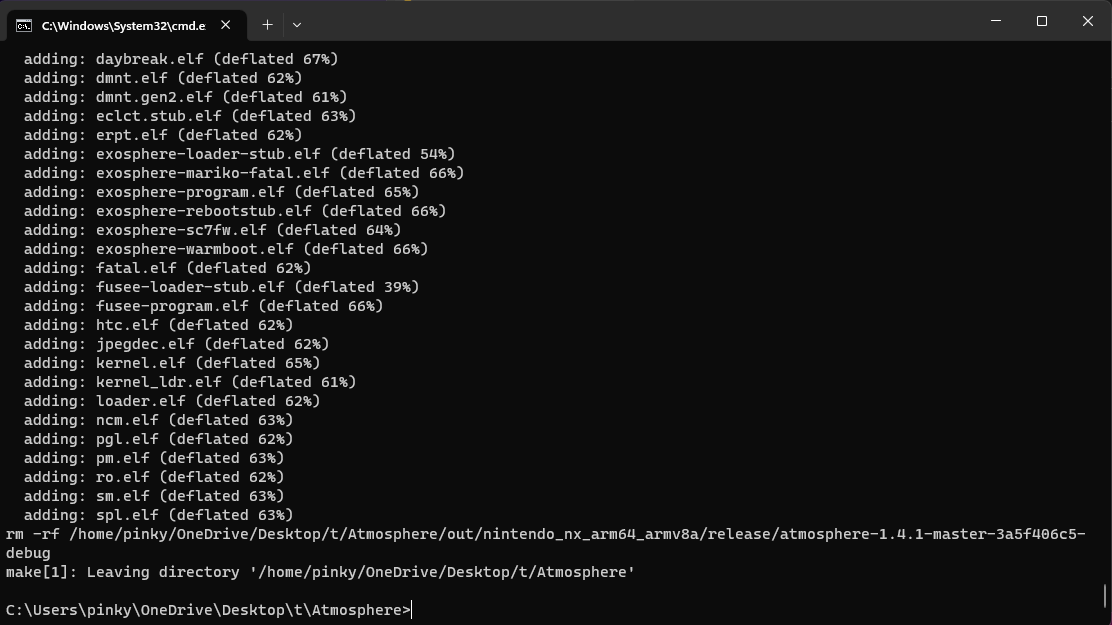Screen dimensions: 1112x625
Task: Click the 'adding: loader.elf' output line
Action: (x=172, y=401)
